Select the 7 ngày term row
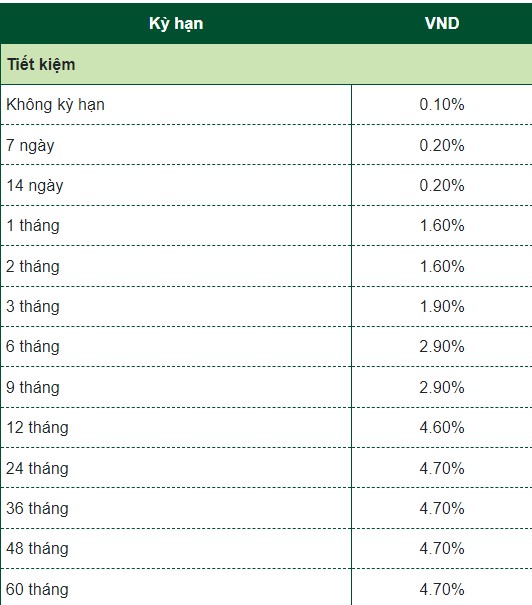The width and height of the screenshot is (532, 605). click(x=266, y=145)
